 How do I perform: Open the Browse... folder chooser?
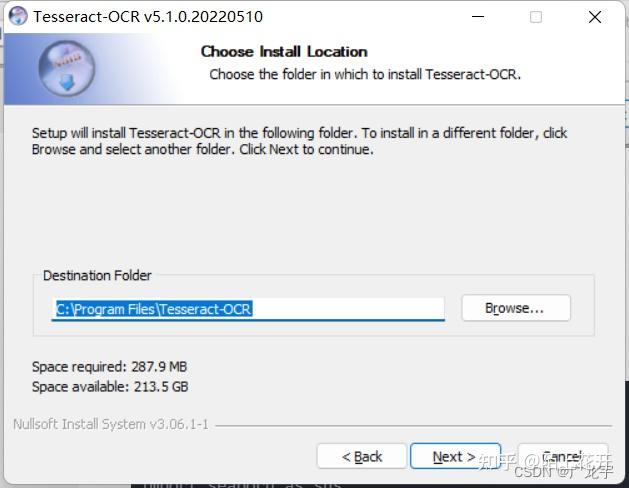[516, 308]
